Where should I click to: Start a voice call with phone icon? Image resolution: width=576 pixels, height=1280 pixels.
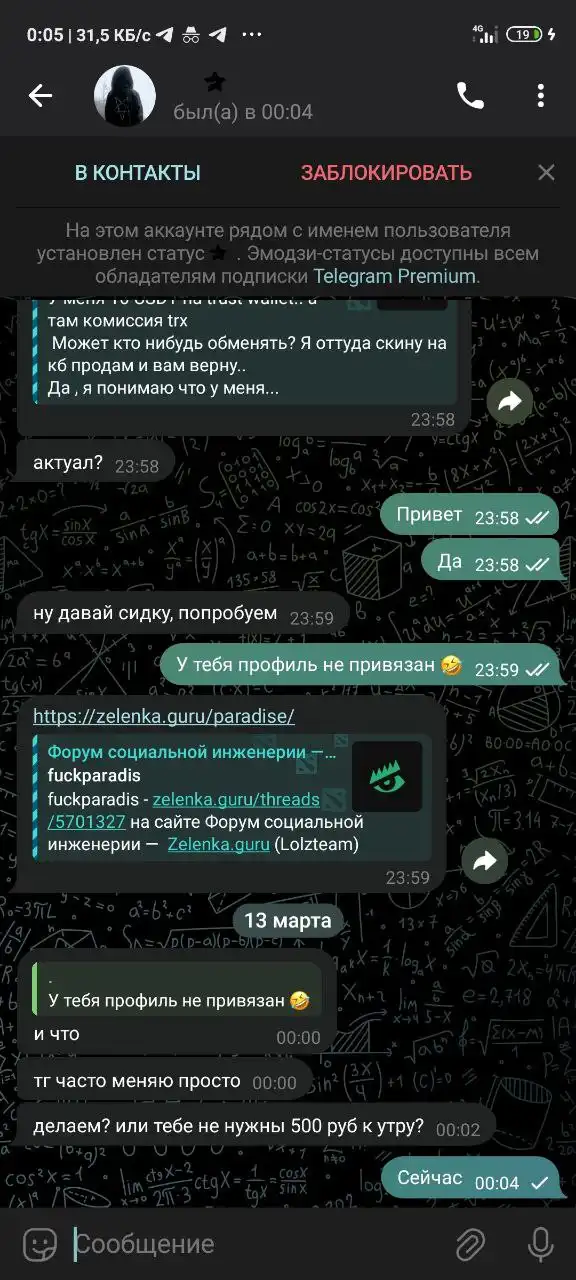[470, 96]
